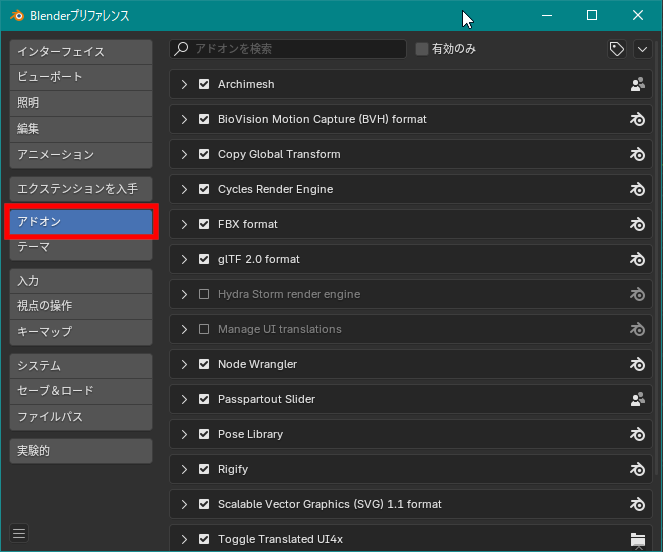Click the Blender logo in the title bar
The height and width of the screenshot is (552, 663).
17,16
